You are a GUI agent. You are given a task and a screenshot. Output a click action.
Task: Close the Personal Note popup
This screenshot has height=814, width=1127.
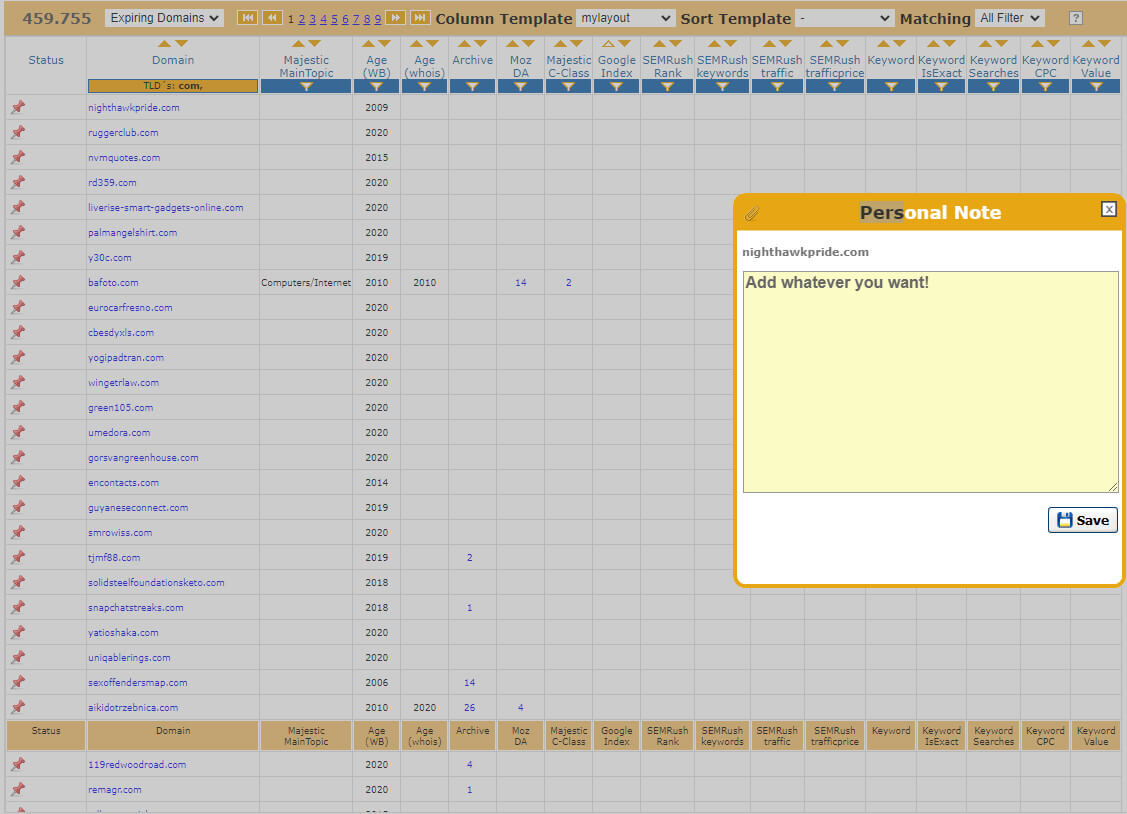1108,209
